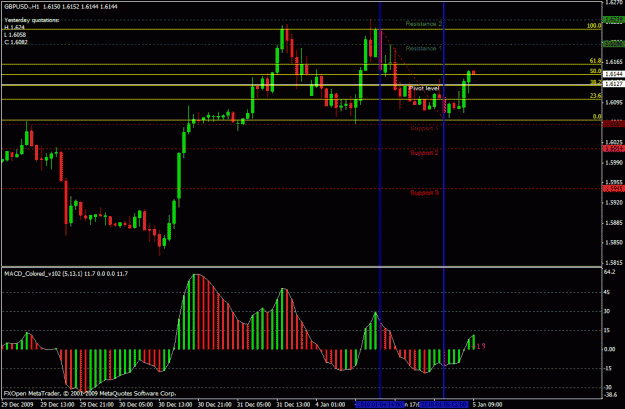Select the Fibonacci '61.8' level label

tap(595, 61)
